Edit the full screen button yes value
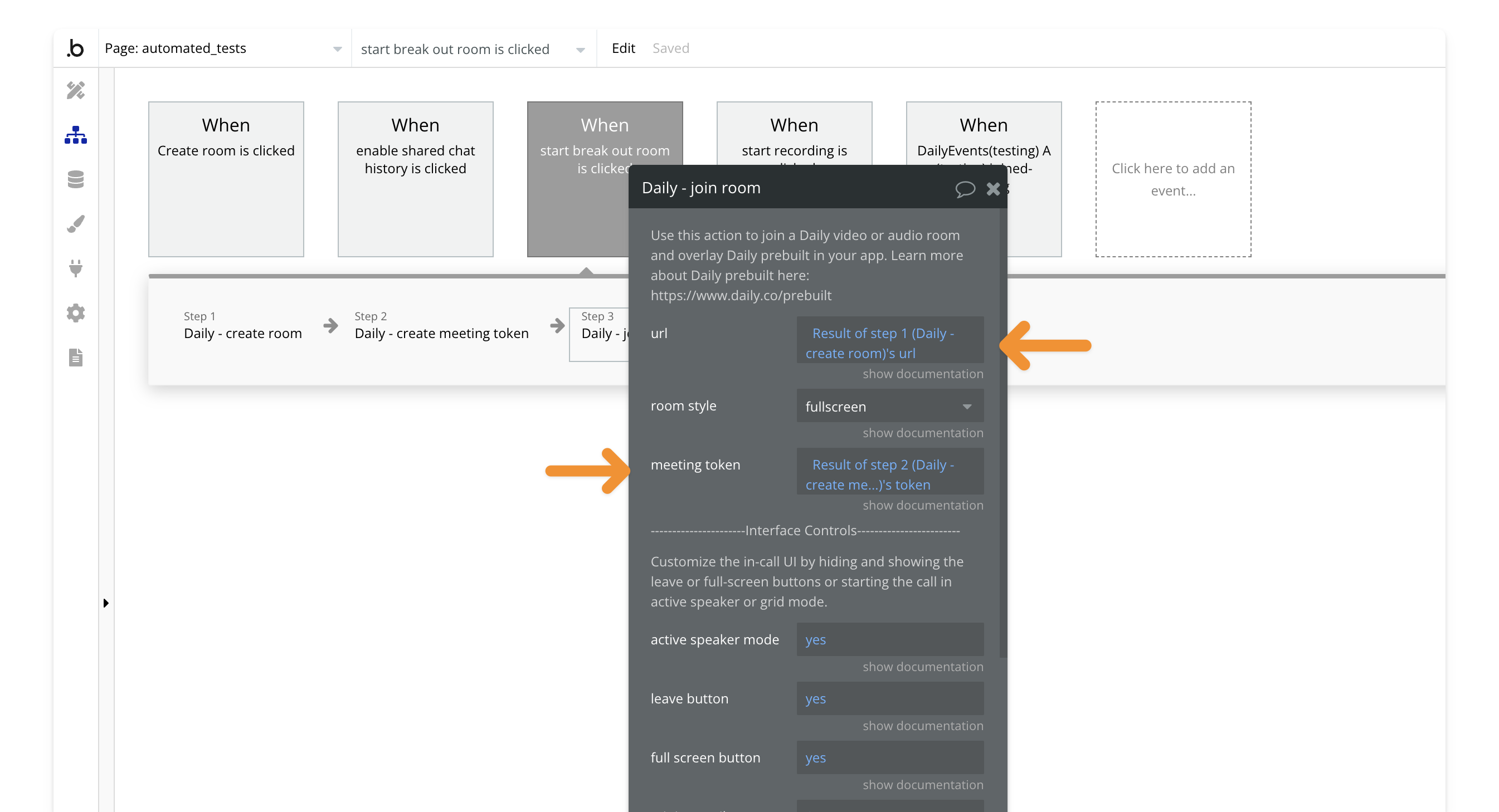 tap(890, 757)
